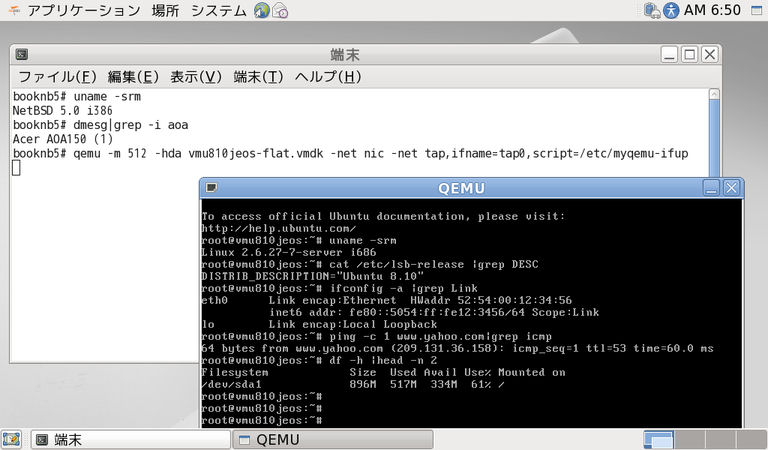Screen dimensions: 768x450
Task: Click the QEMU title bar
Action: pyautogui.click(x=461, y=188)
